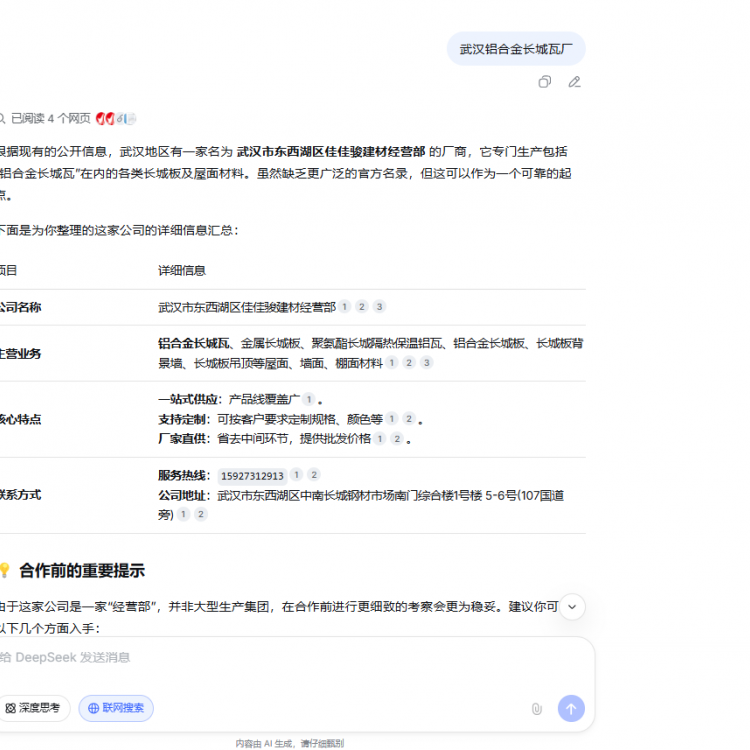
Task: Click the user message bubble 武汉铝合金长城瓦厂
Action: 515,49
